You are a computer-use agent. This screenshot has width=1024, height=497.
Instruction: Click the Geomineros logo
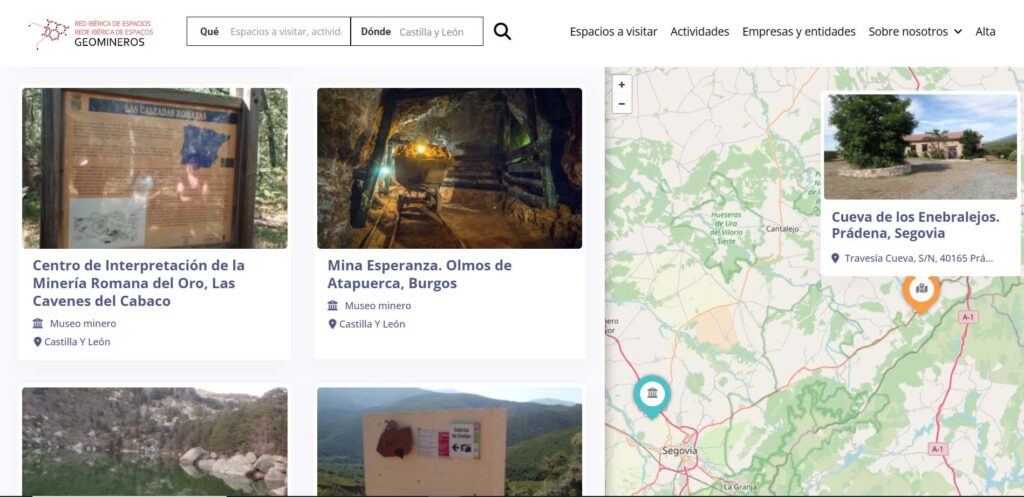[x=91, y=33]
